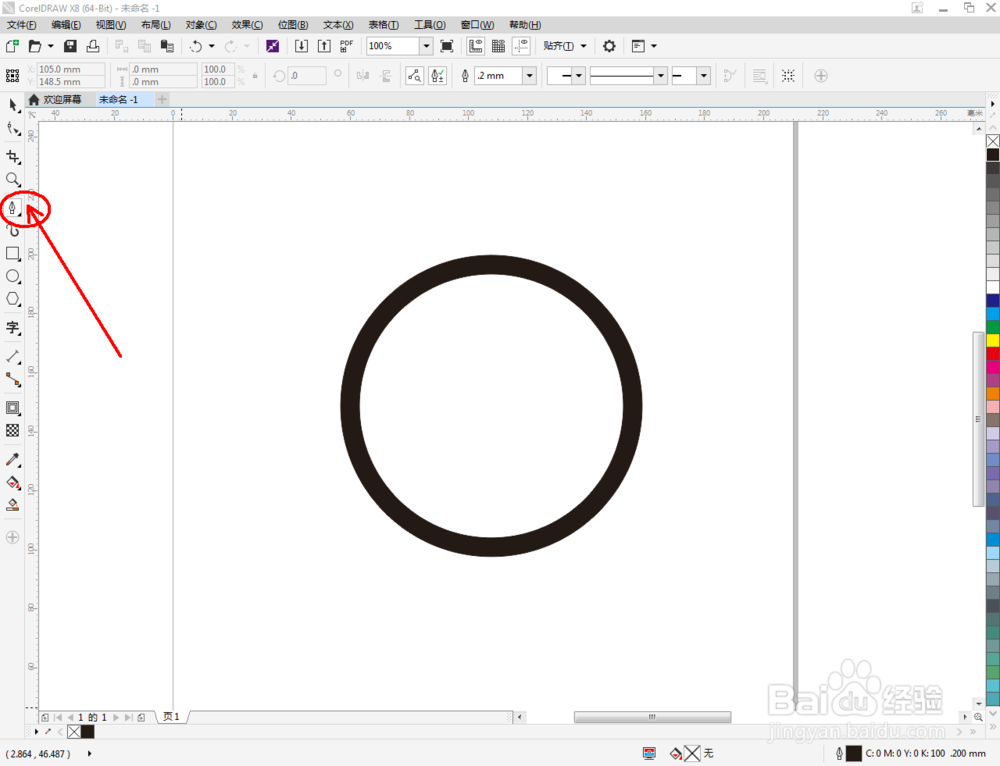Click quick customize plus on property bar
The height and width of the screenshot is (766, 1000).
coord(821,75)
